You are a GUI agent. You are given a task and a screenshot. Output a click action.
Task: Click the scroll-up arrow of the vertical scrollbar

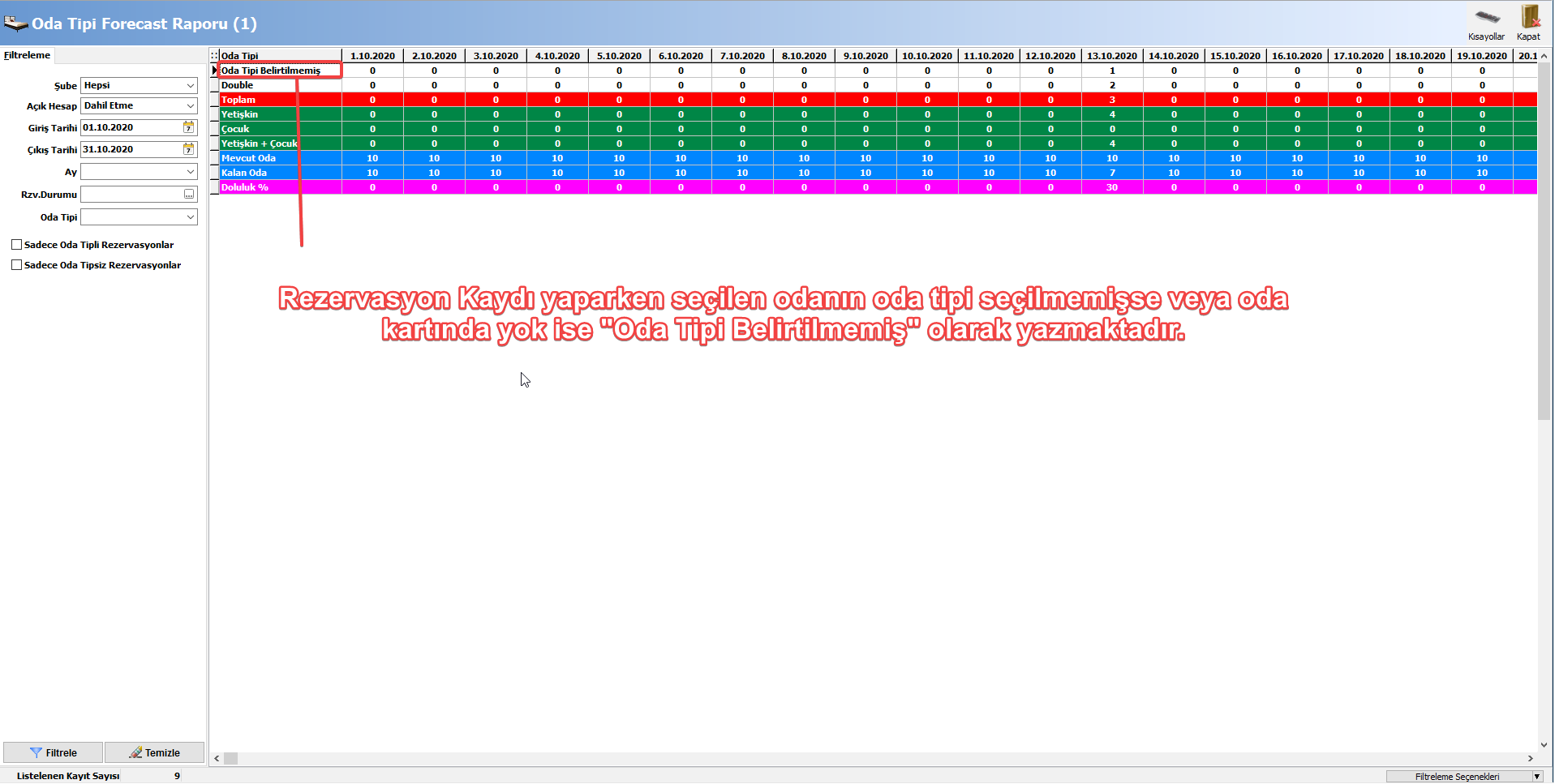click(1544, 56)
